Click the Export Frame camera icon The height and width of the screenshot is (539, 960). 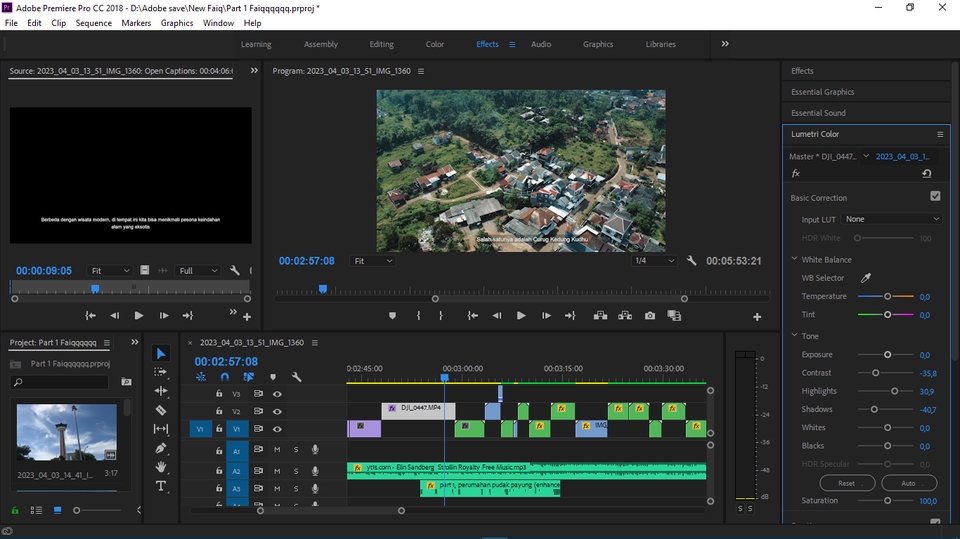click(650, 315)
